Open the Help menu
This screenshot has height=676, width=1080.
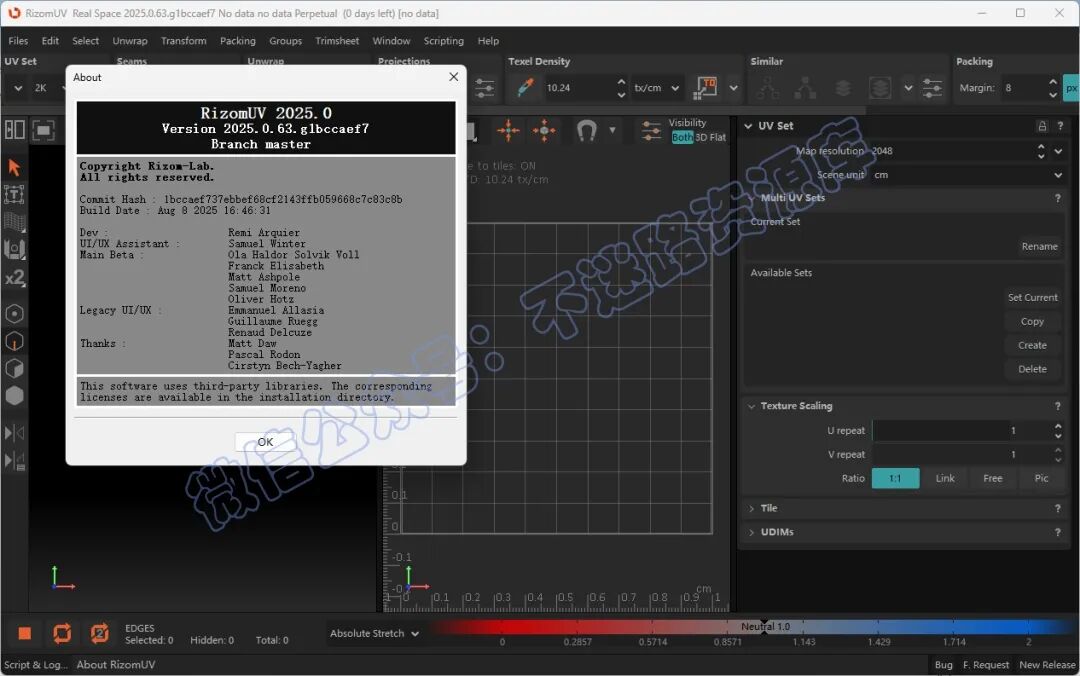[488, 41]
